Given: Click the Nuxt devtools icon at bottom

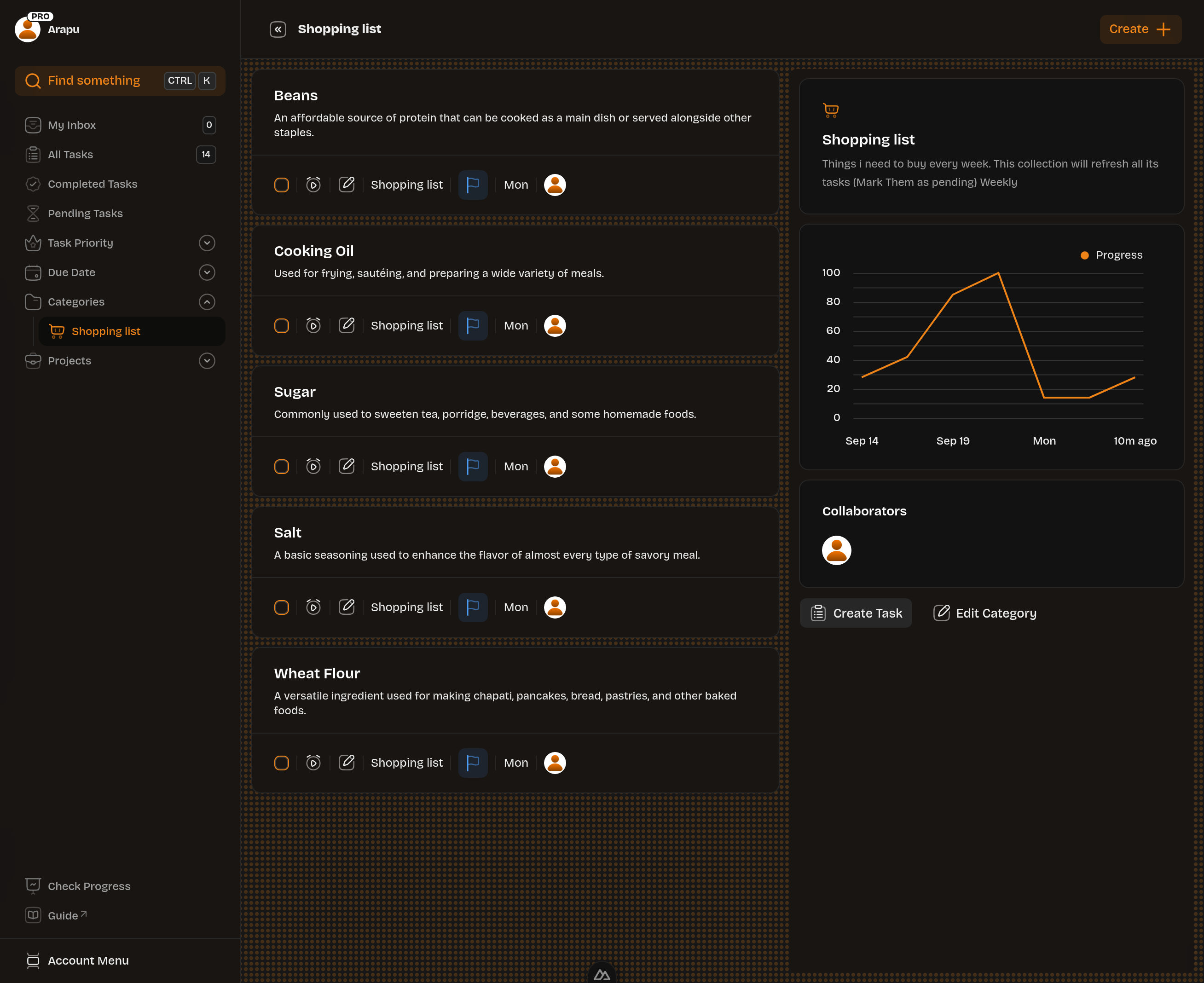Looking at the screenshot, I should coord(602,974).
